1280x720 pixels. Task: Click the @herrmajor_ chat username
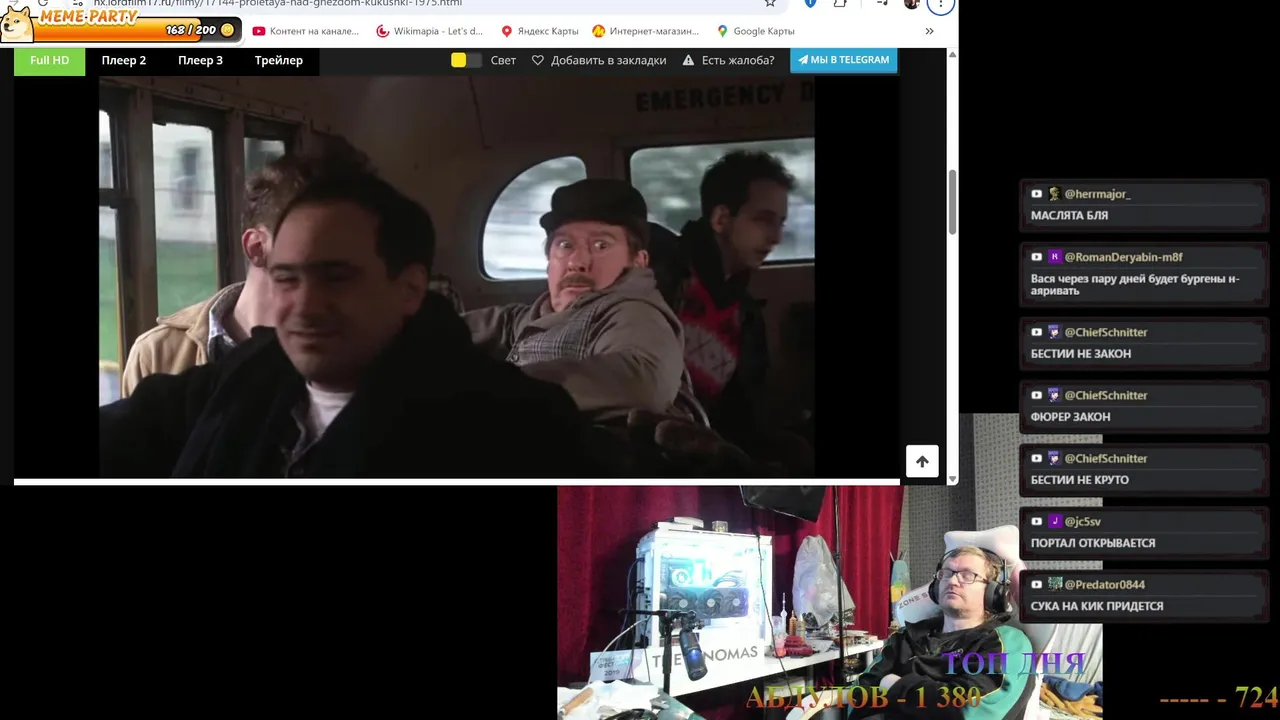point(1098,194)
